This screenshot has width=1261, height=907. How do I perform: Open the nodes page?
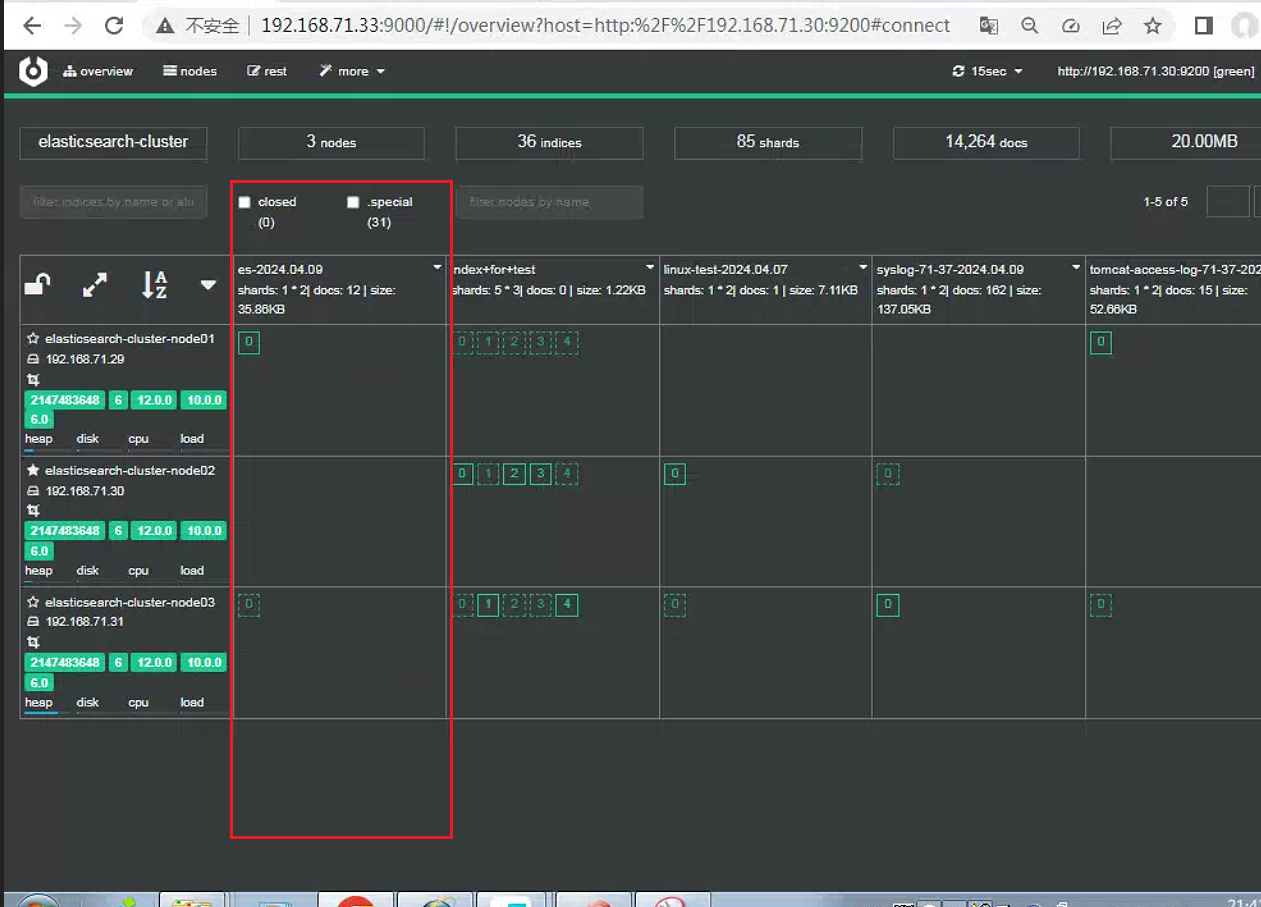click(190, 71)
